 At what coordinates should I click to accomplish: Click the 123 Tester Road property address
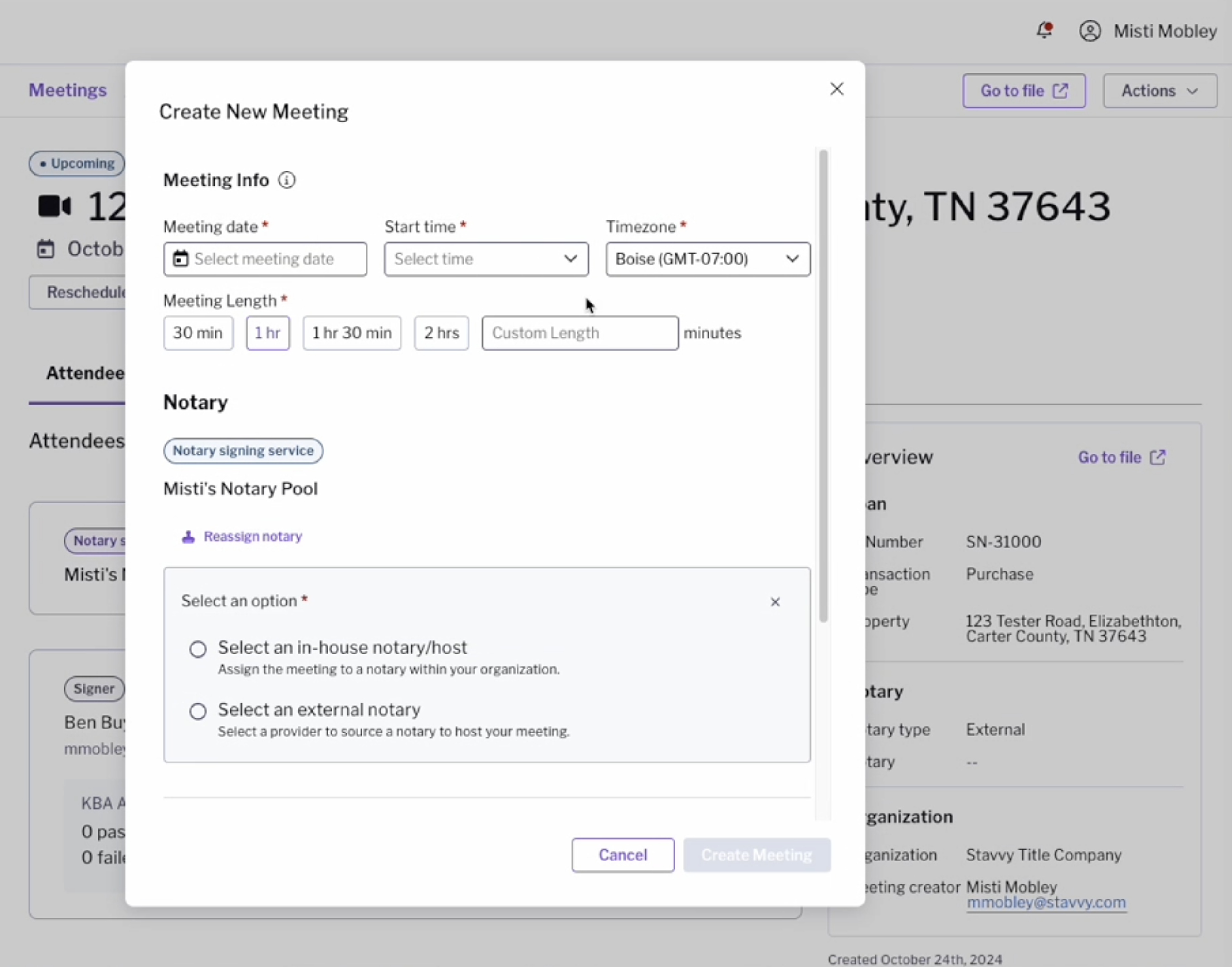pos(1074,629)
